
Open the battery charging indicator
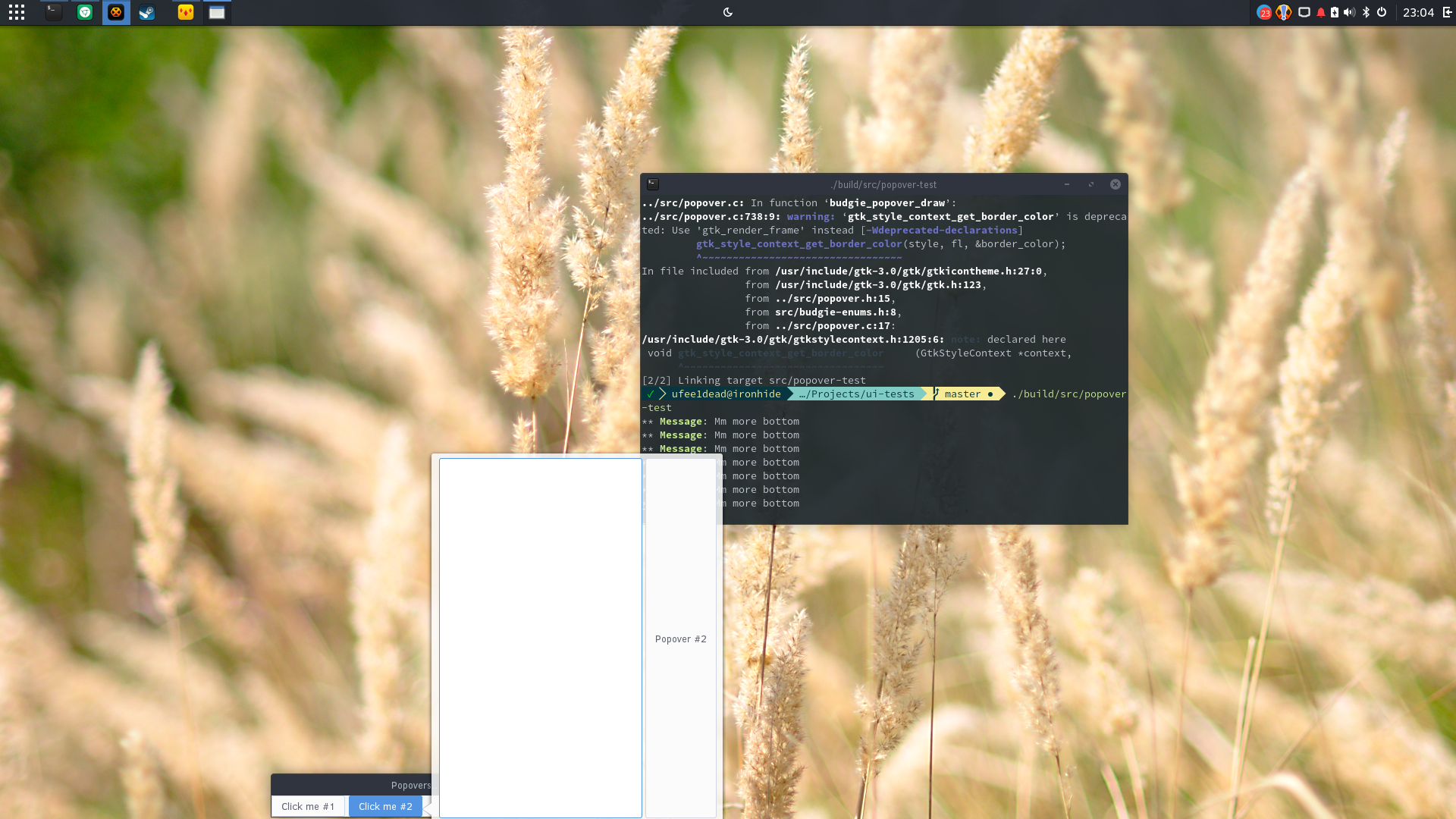pos(1335,12)
